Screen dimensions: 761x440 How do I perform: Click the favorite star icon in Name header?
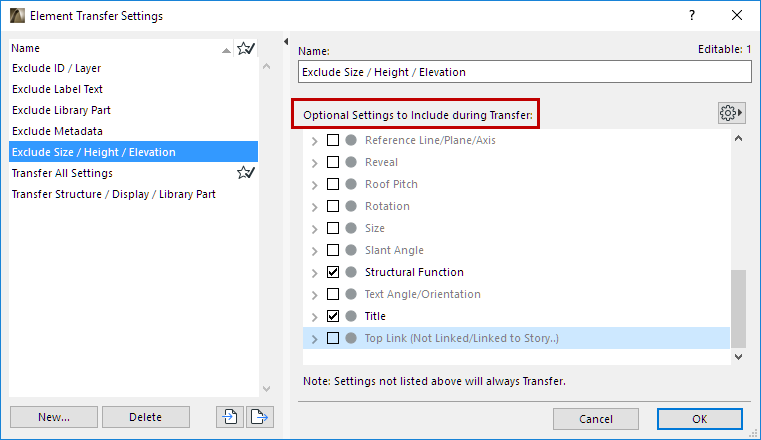point(245,47)
